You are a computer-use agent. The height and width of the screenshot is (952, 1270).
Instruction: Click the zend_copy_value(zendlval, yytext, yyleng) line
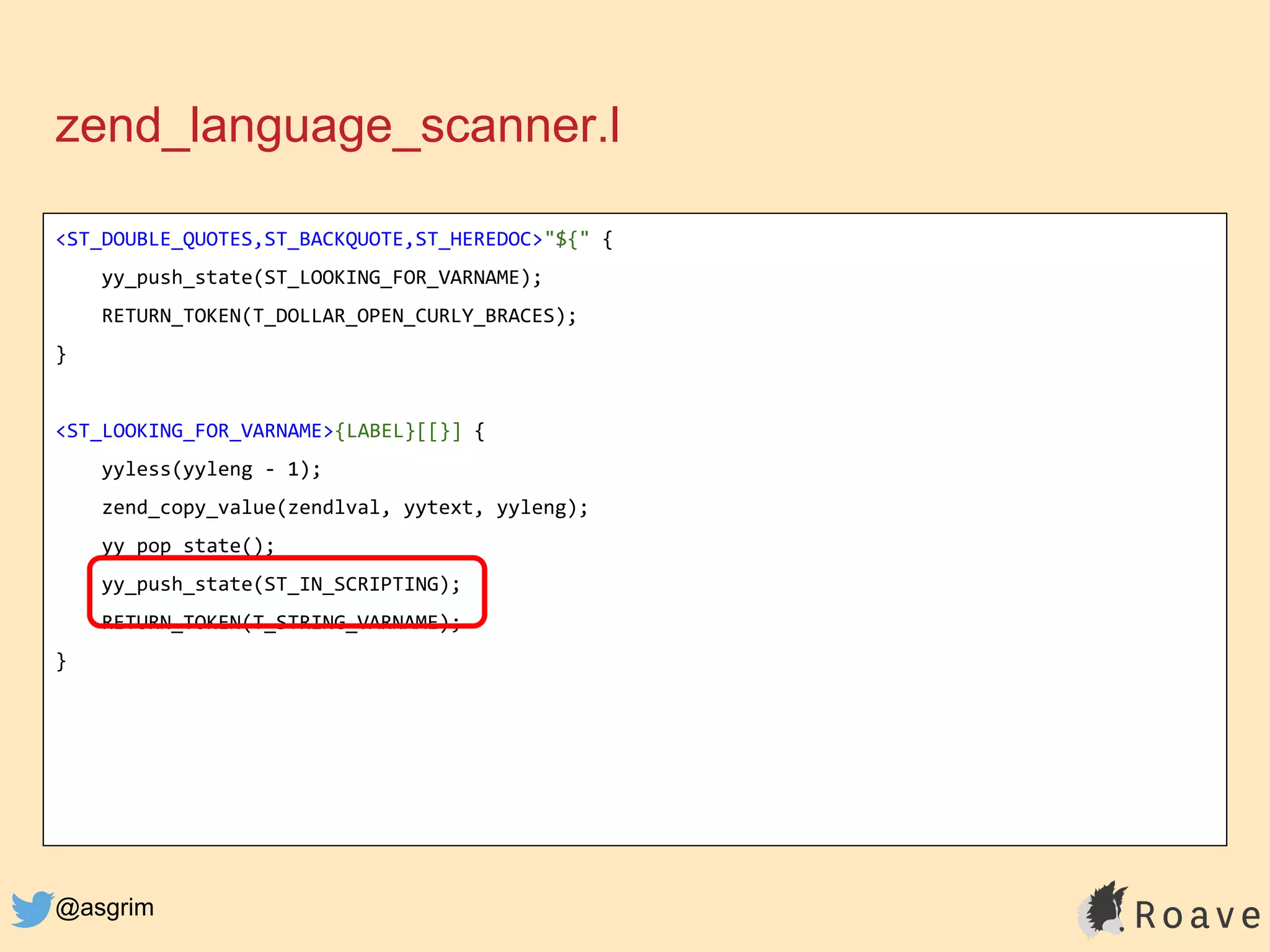pos(345,508)
